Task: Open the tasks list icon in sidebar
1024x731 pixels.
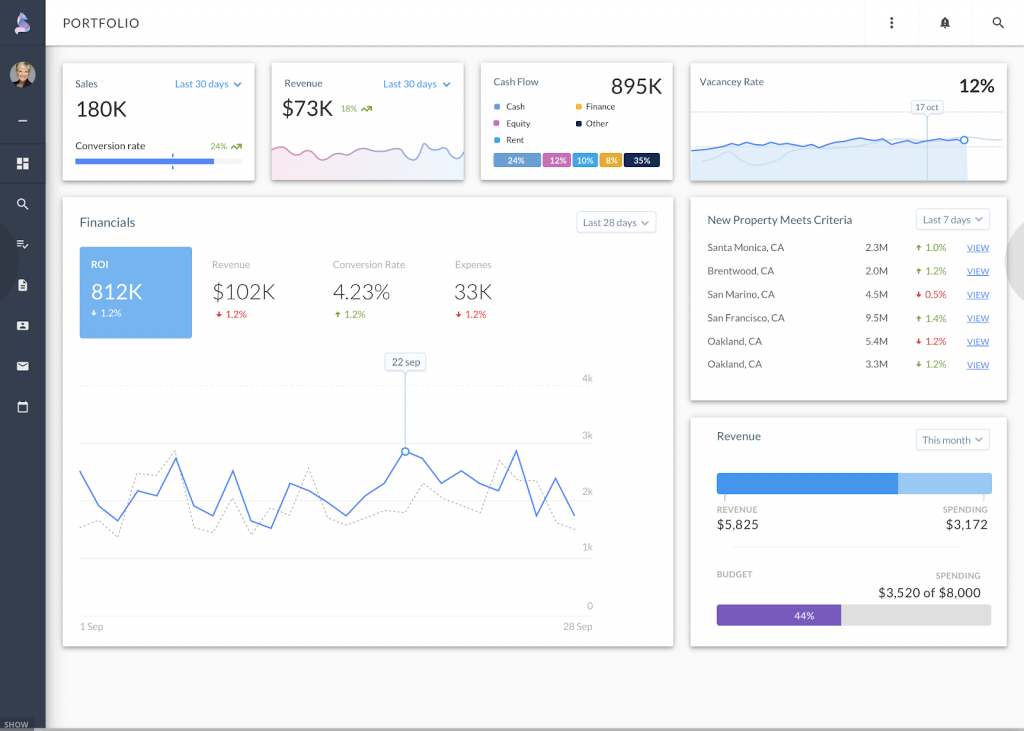Action: [22, 243]
